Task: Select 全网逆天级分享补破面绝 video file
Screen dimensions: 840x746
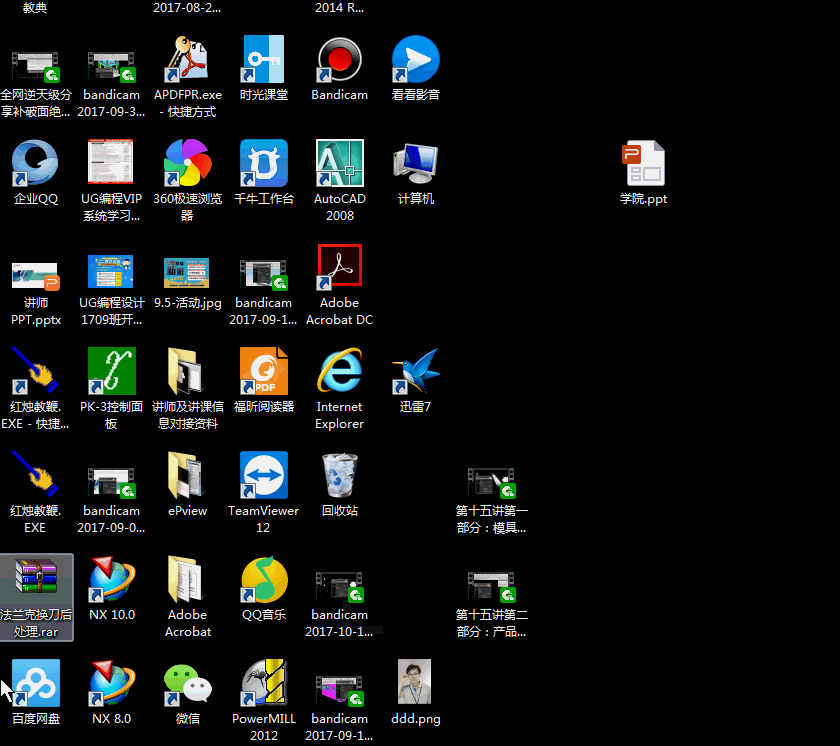Action: (35, 85)
